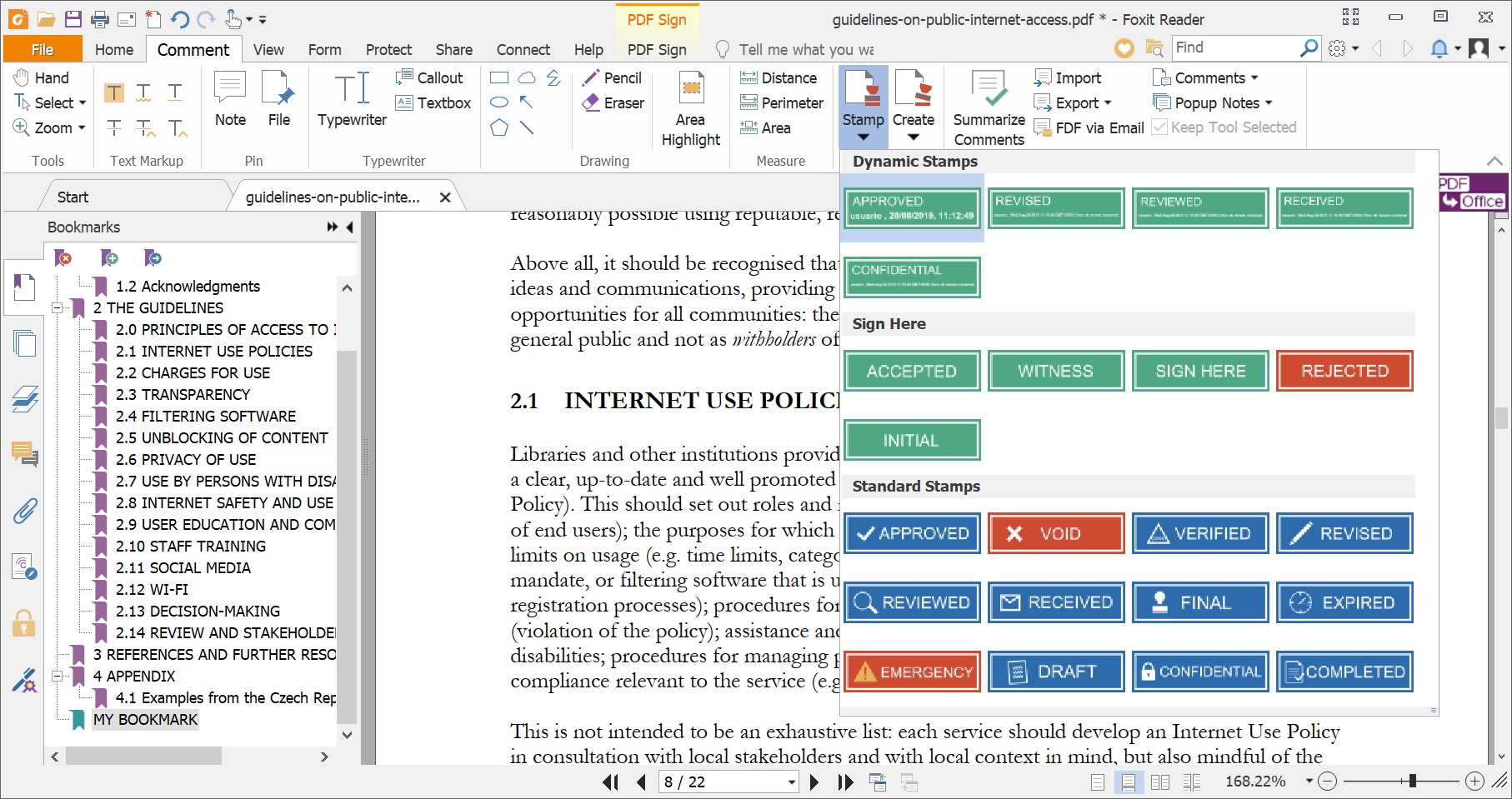Select the Cloud drawing tool
Screen dimensions: 1512x799
tap(527, 77)
